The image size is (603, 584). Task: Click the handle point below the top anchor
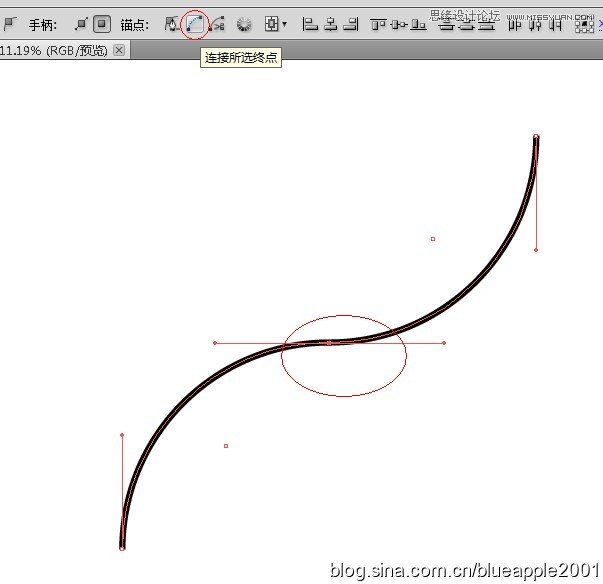coord(536,250)
